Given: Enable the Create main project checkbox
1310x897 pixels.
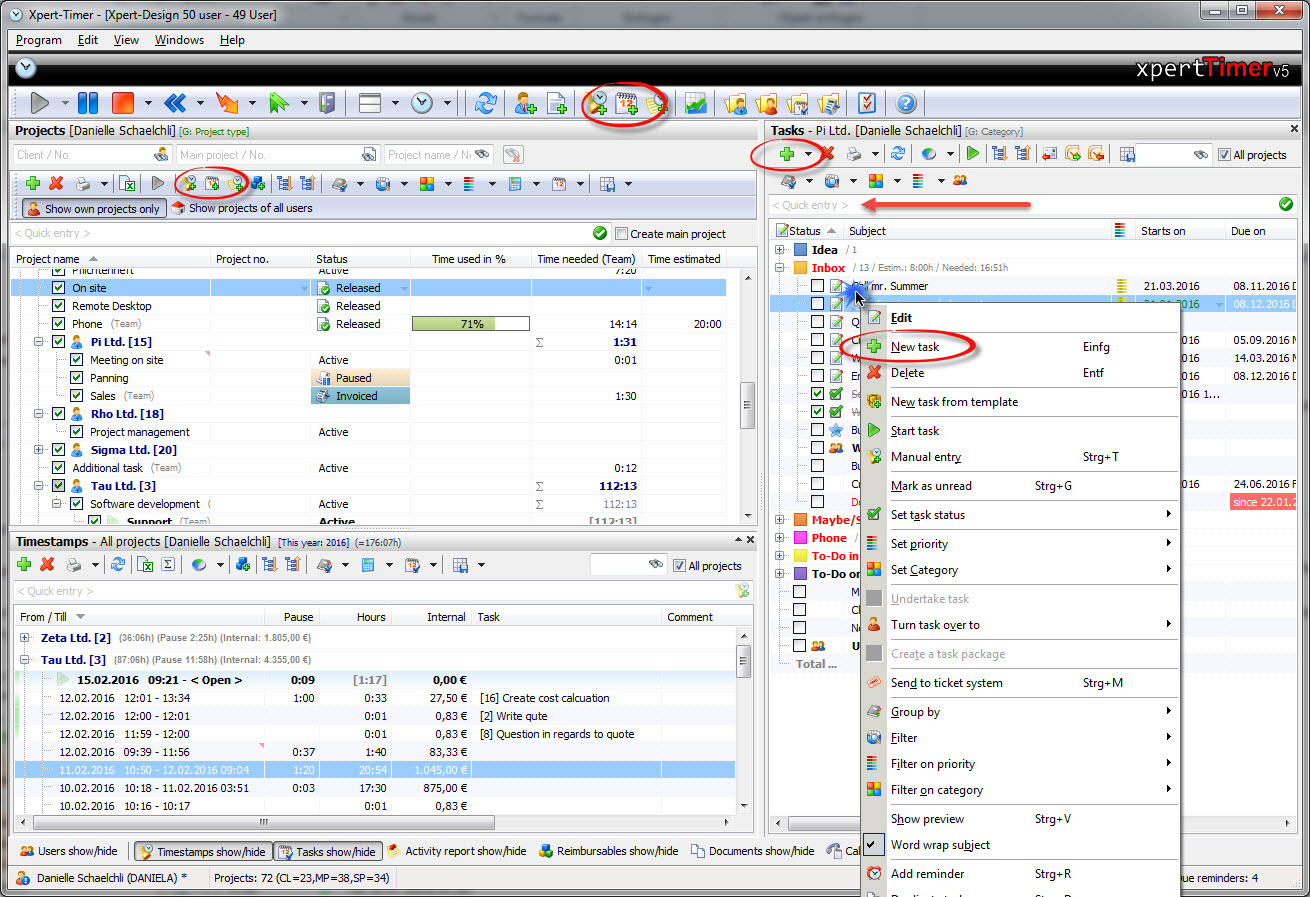Looking at the screenshot, I should (x=622, y=234).
